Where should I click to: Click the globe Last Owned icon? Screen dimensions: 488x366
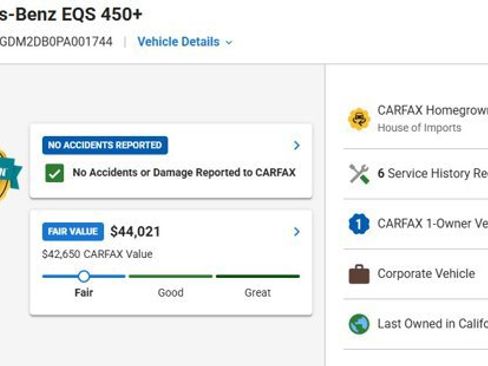pos(359,324)
